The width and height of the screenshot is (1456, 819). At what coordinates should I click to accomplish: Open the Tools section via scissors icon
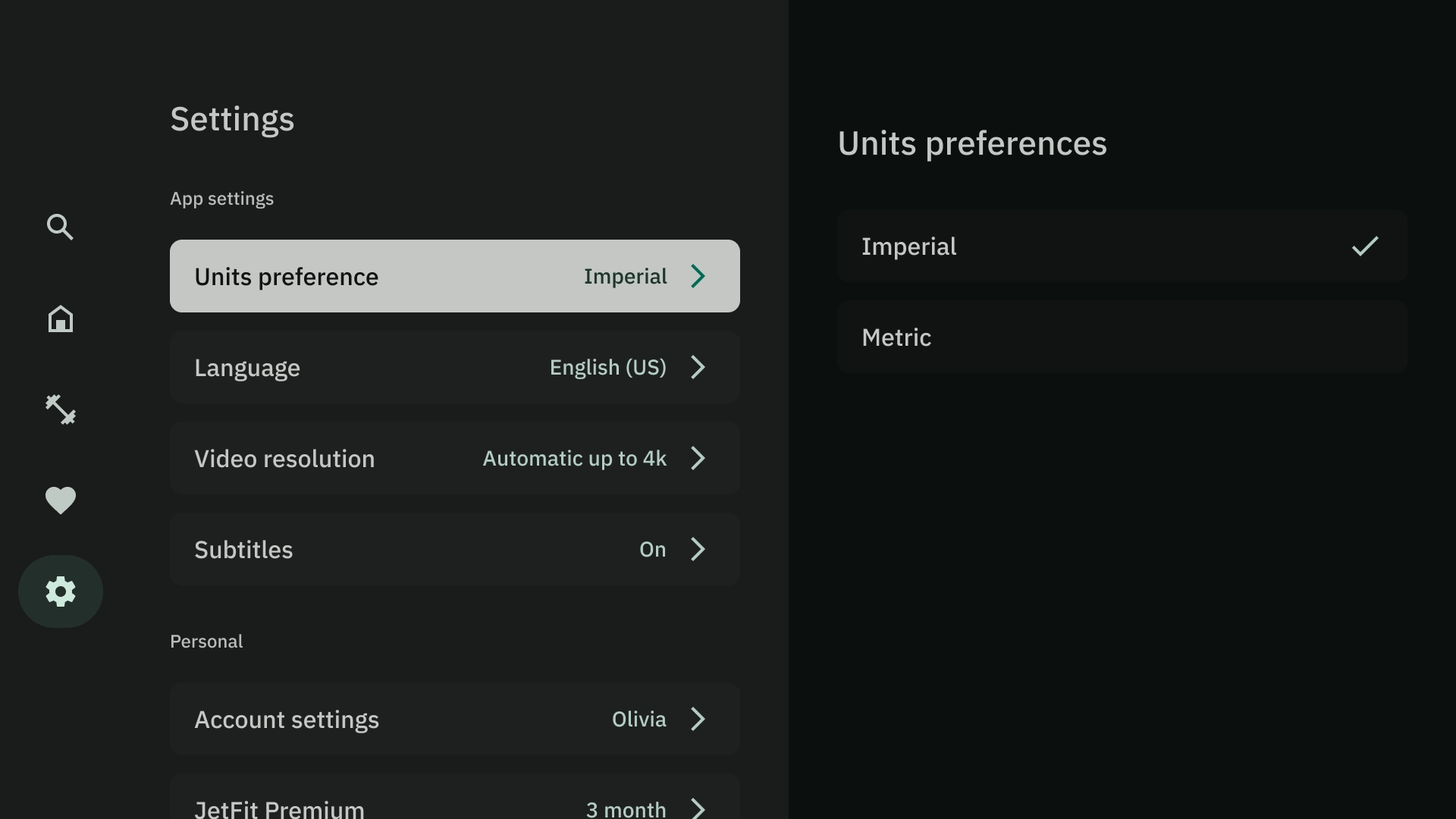pos(60,409)
